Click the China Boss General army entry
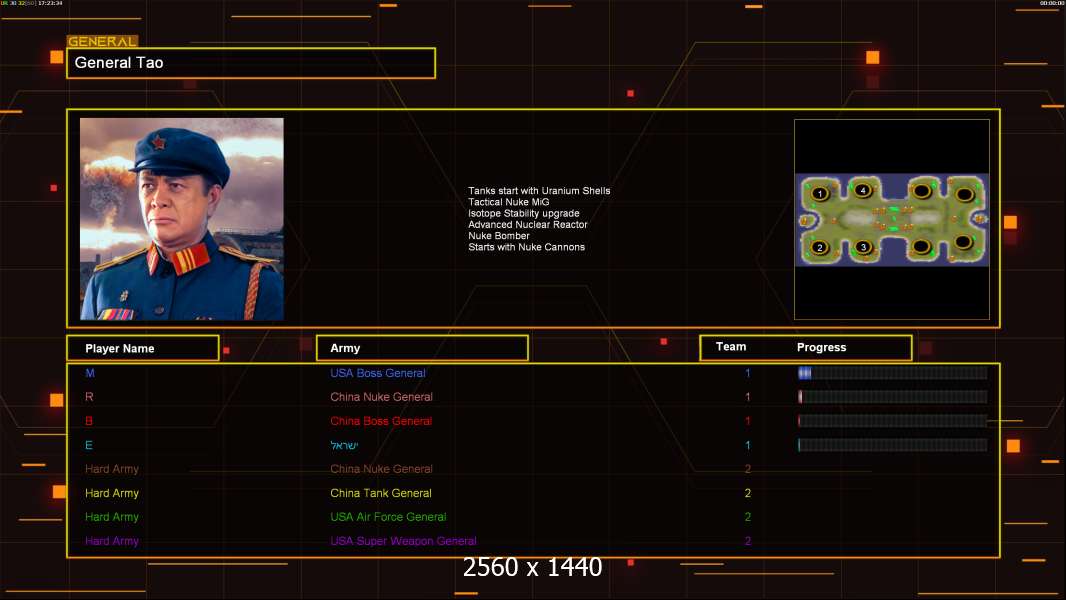Image resolution: width=1066 pixels, height=600 pixels. click(381, 421)
